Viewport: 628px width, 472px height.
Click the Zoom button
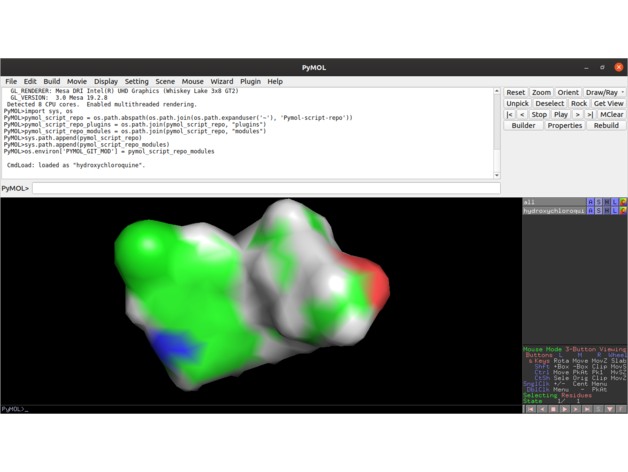click(541, 93)
